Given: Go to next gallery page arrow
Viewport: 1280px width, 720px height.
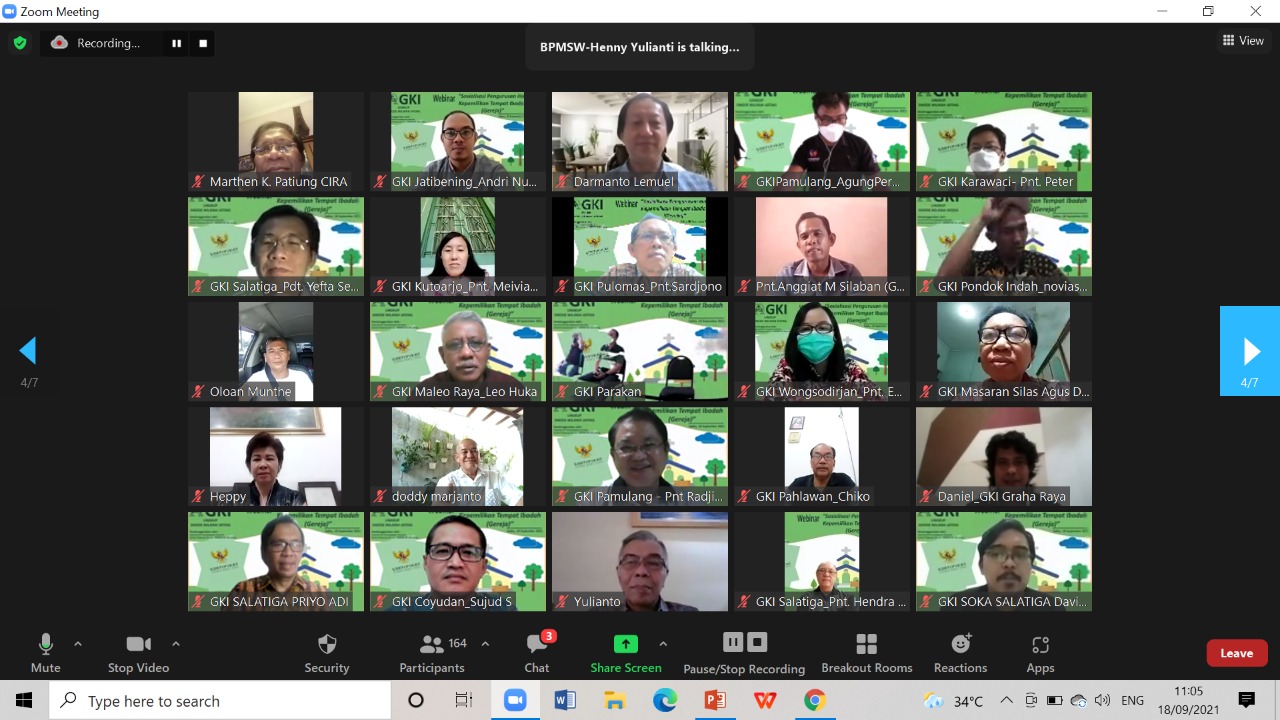Looking at the screenshot, I should pos(1250,350).
